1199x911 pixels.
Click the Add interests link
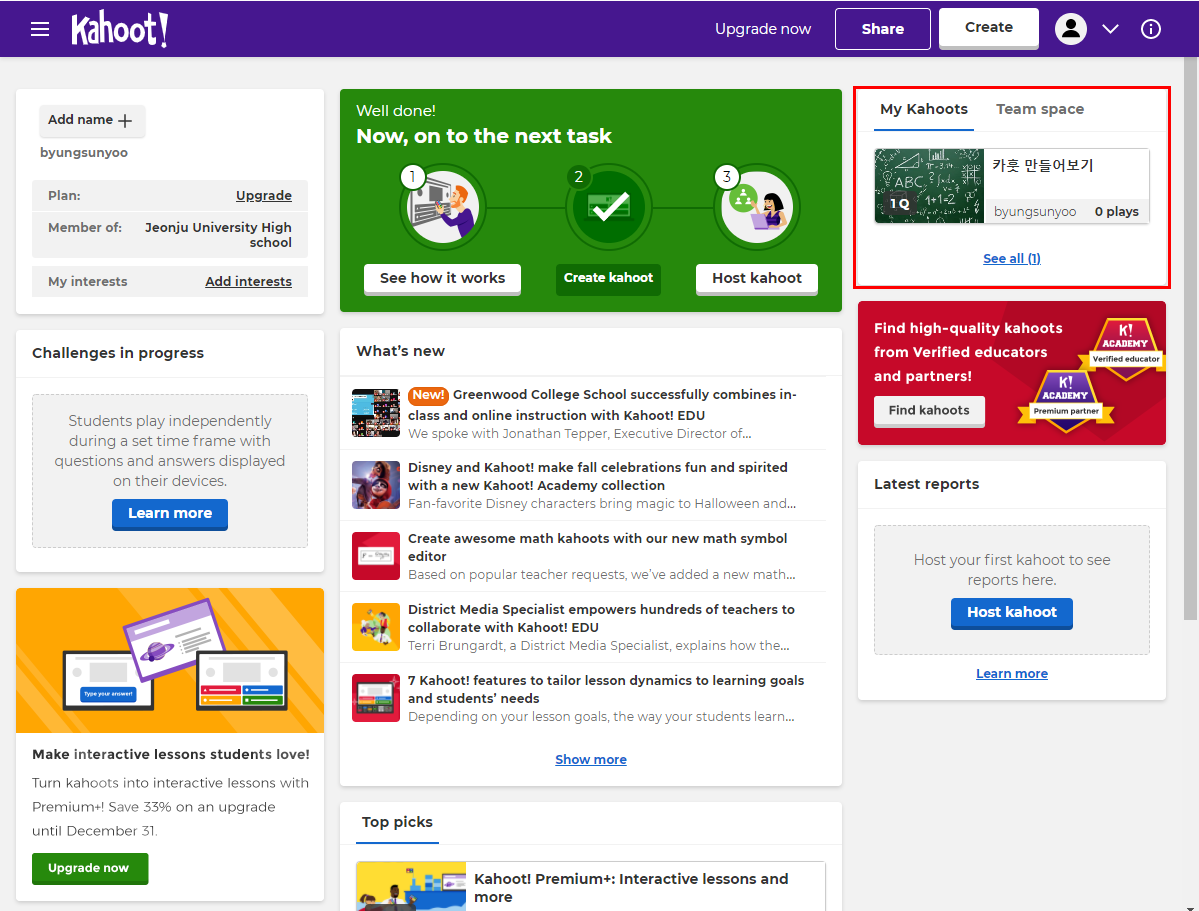click(x=249, y=281)
